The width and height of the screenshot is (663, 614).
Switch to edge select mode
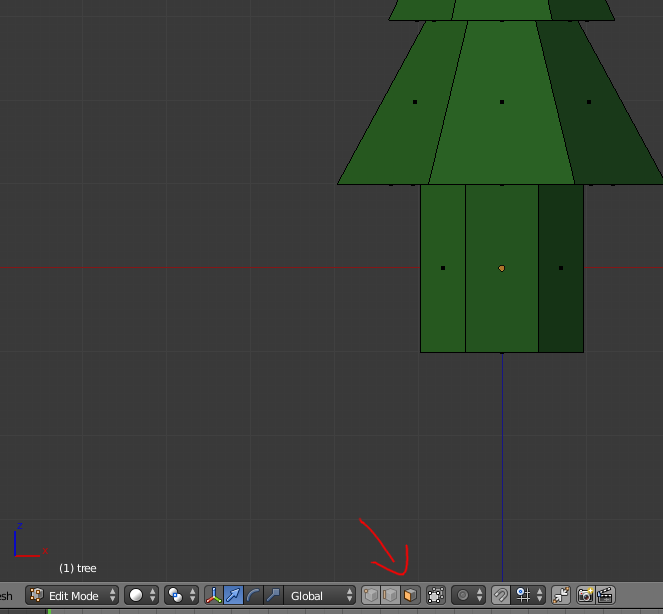click(390, 595)
